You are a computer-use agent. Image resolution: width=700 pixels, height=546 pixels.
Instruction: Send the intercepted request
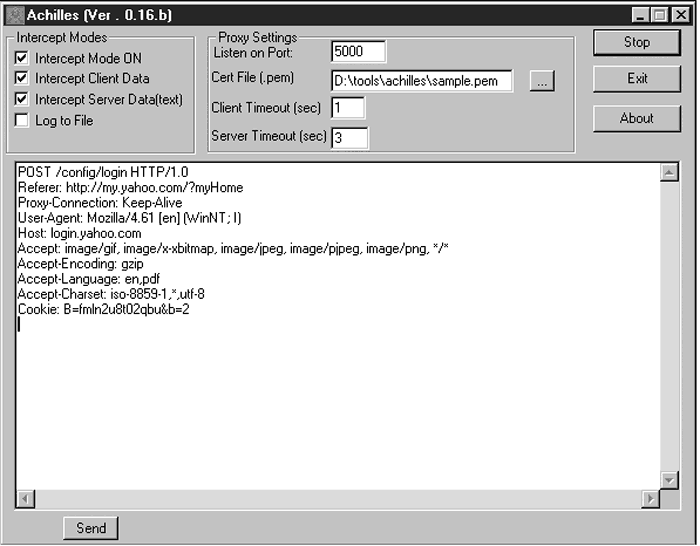tap(91, 528)
